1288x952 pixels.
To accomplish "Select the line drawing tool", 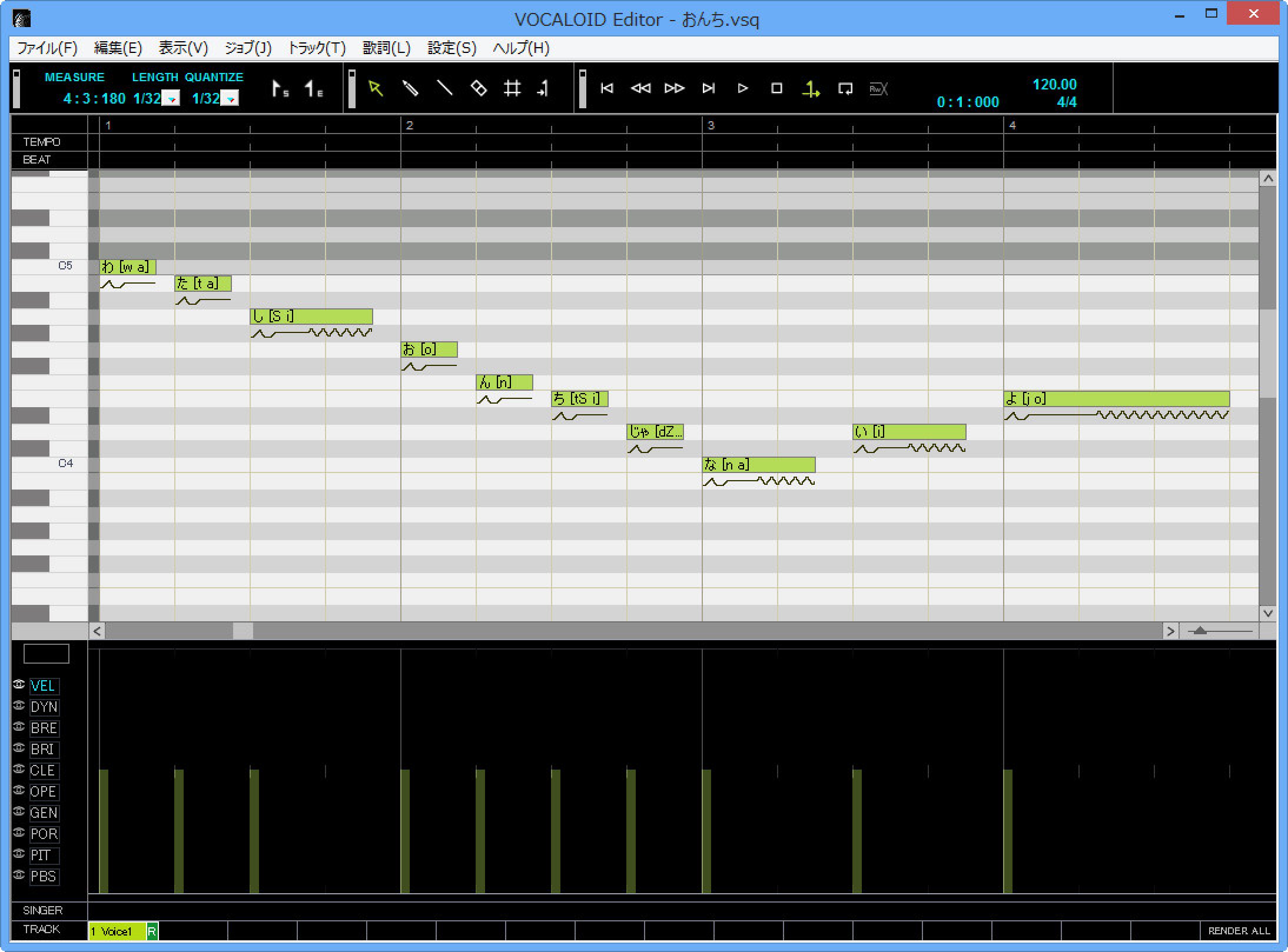I will pyautogui.click(x=444, y=89).
